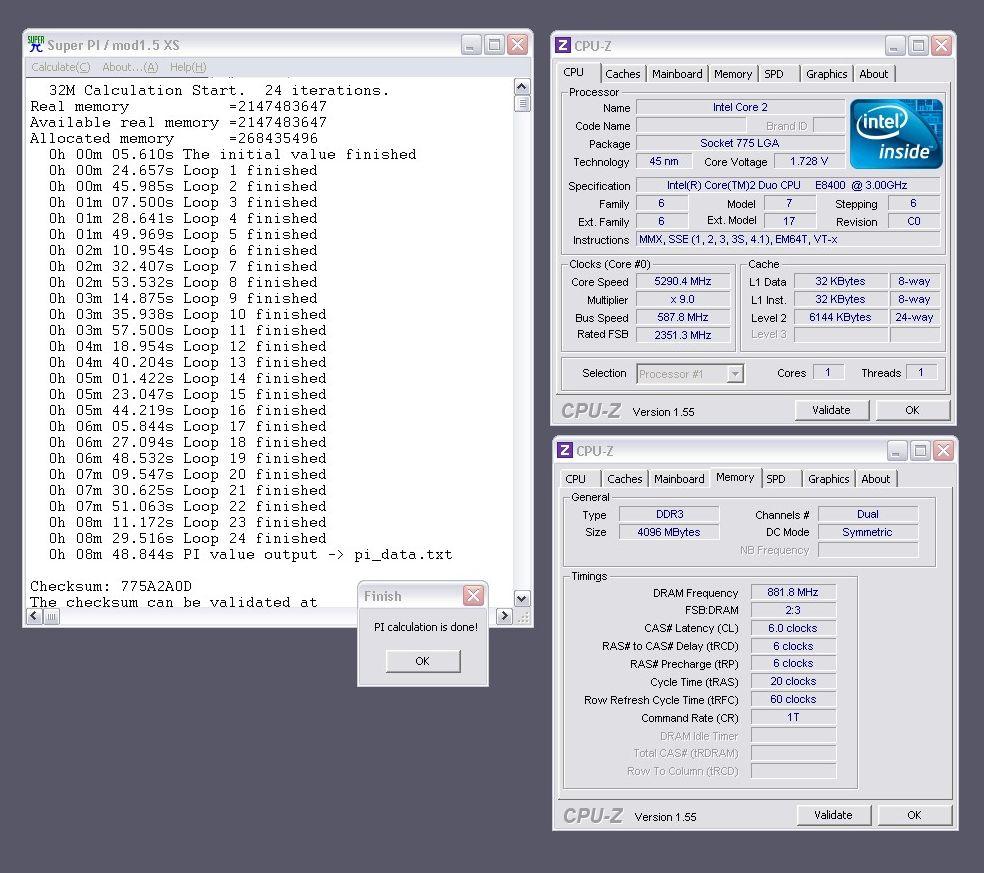984x873 pixels.
Task: Switch to Graphics tab in bottom CPU-Z window
Action: (x=828, y=479)
